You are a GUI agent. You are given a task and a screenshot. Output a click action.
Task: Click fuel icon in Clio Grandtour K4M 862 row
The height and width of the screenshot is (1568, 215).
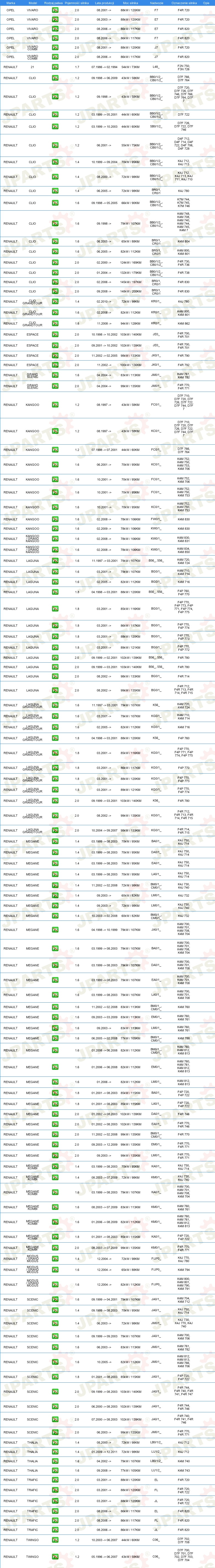point(55,324)
